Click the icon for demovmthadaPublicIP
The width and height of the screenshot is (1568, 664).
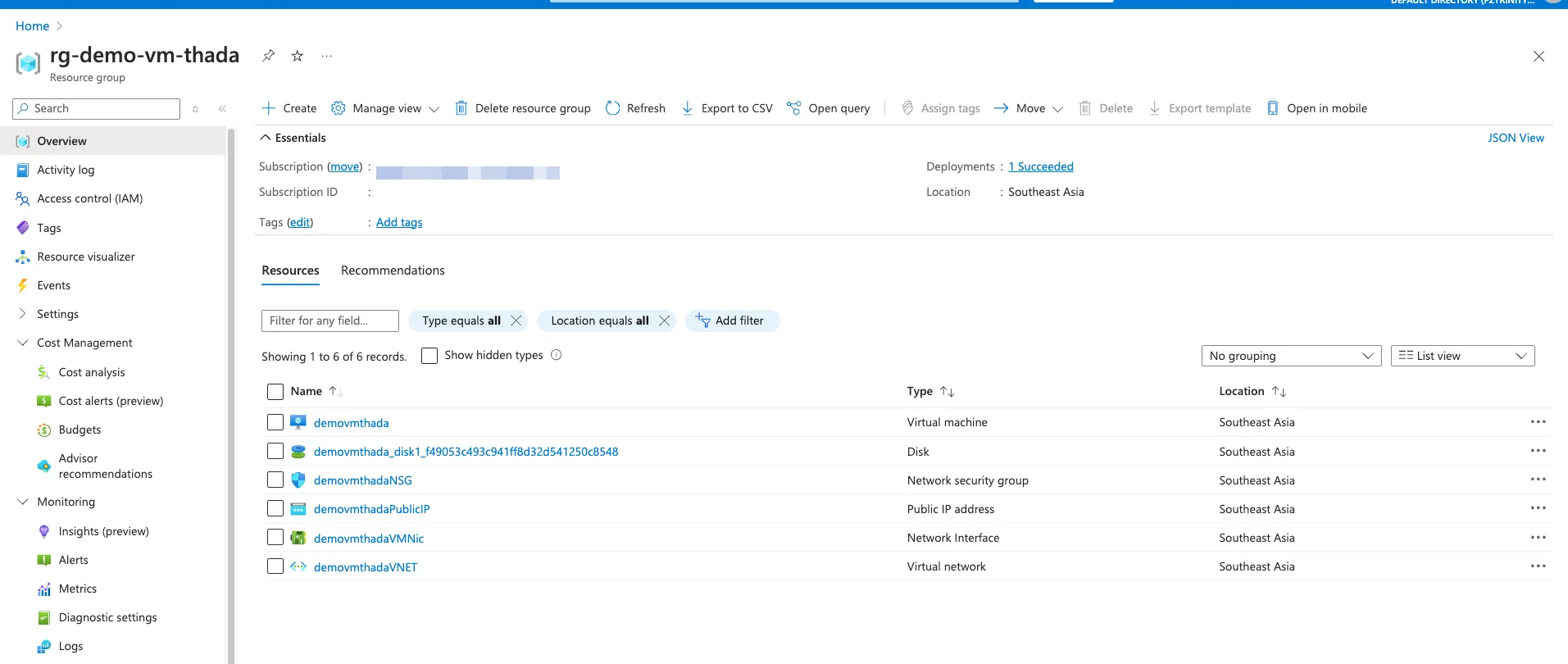[298, 509]
